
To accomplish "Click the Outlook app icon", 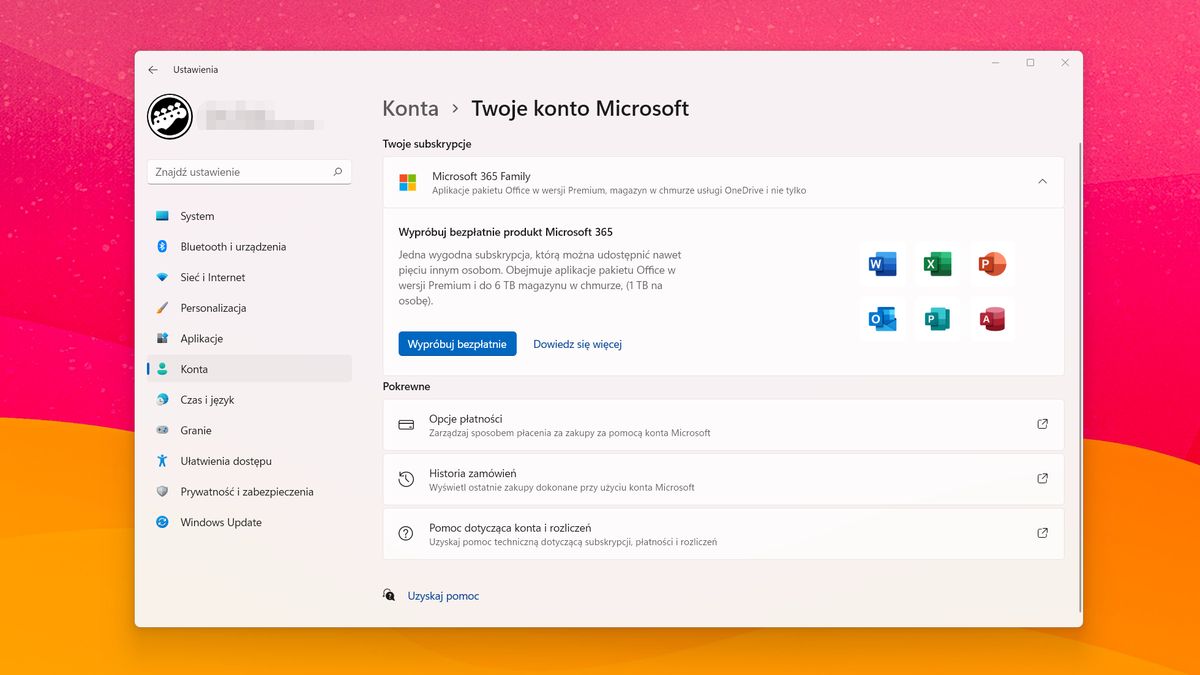I will 883,318.
